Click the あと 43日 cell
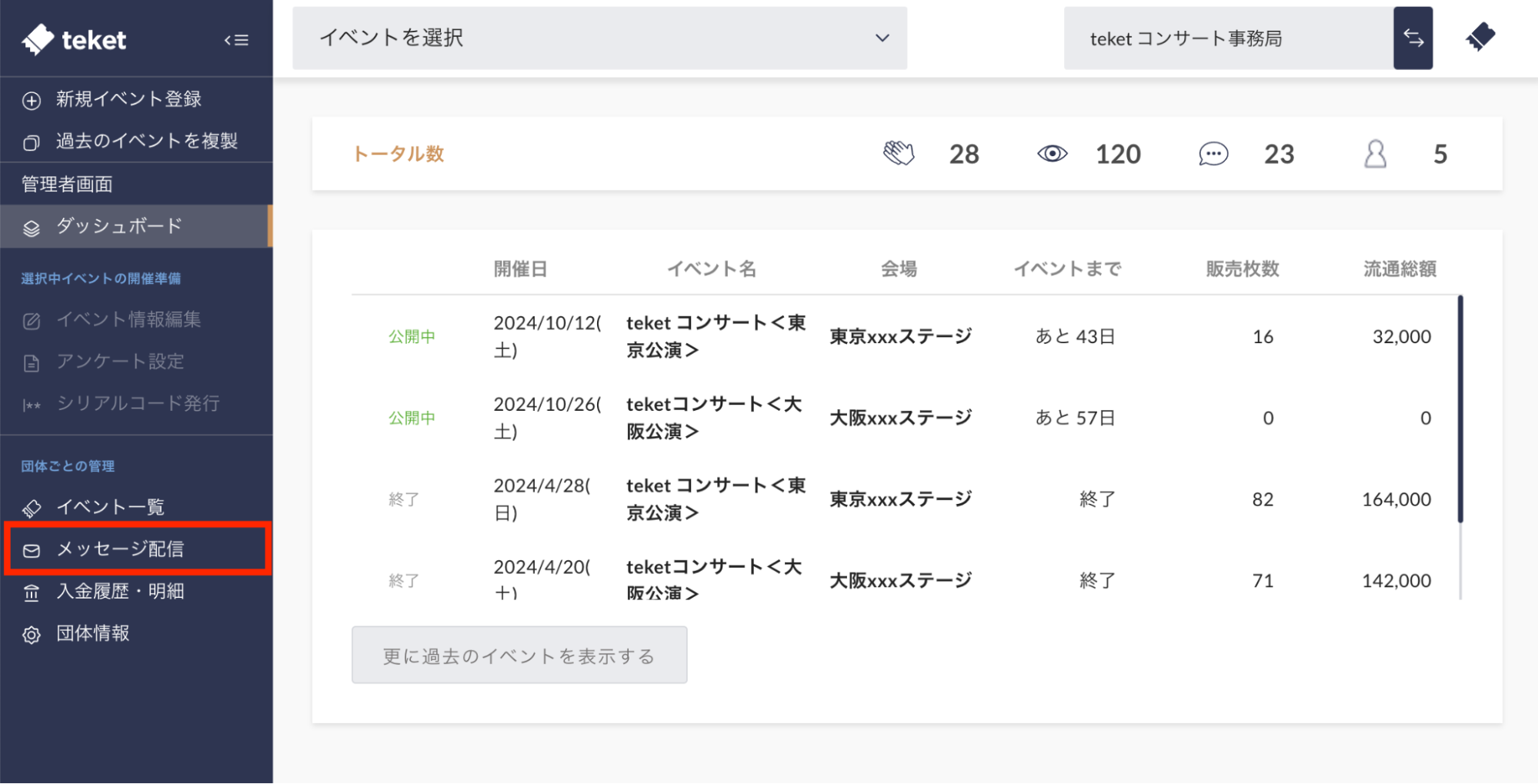The image size is (1538, 784). coord(1075,336)
